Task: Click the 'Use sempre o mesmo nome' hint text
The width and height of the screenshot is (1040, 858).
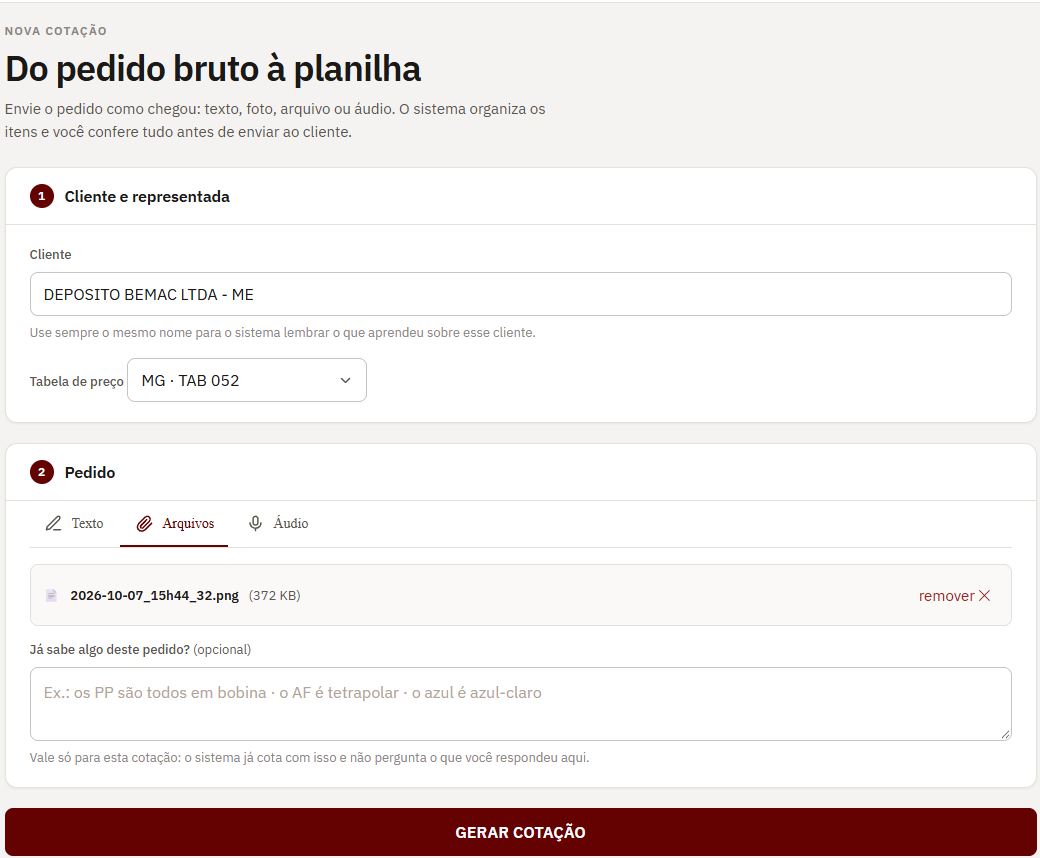Action: point(283,333)
